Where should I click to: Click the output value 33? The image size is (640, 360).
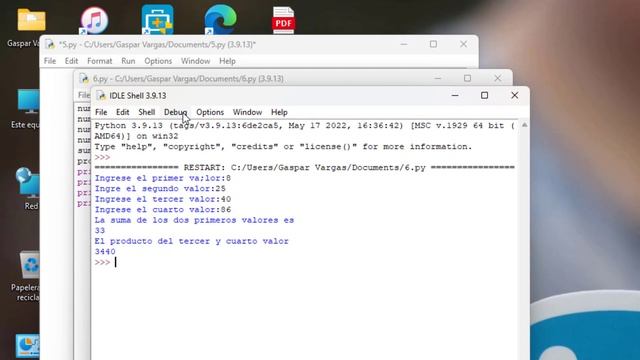tap(100, 231)
